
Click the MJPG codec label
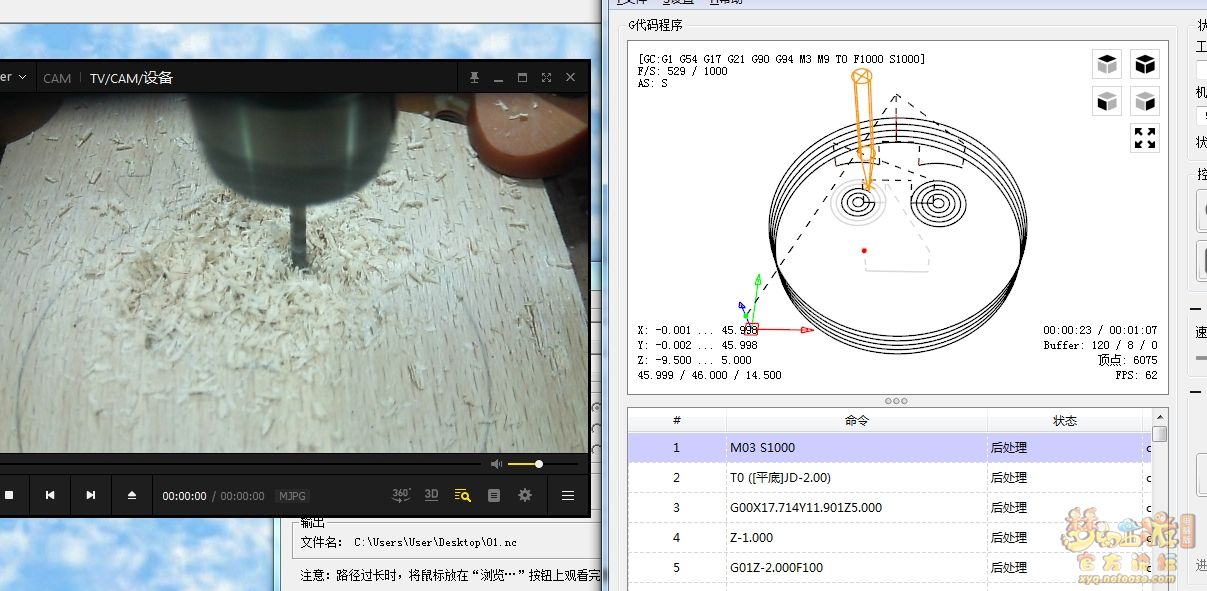[x=292, y=496]
